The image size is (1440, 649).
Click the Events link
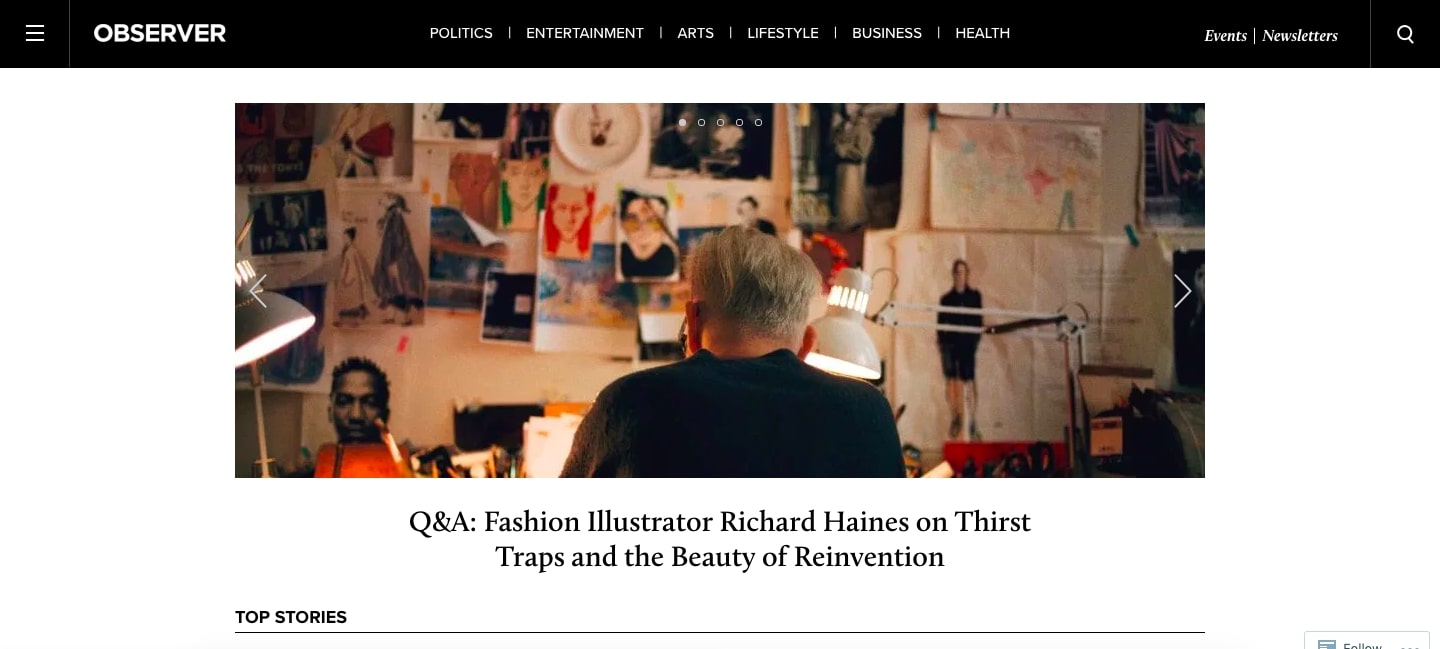coord(1225,36)
